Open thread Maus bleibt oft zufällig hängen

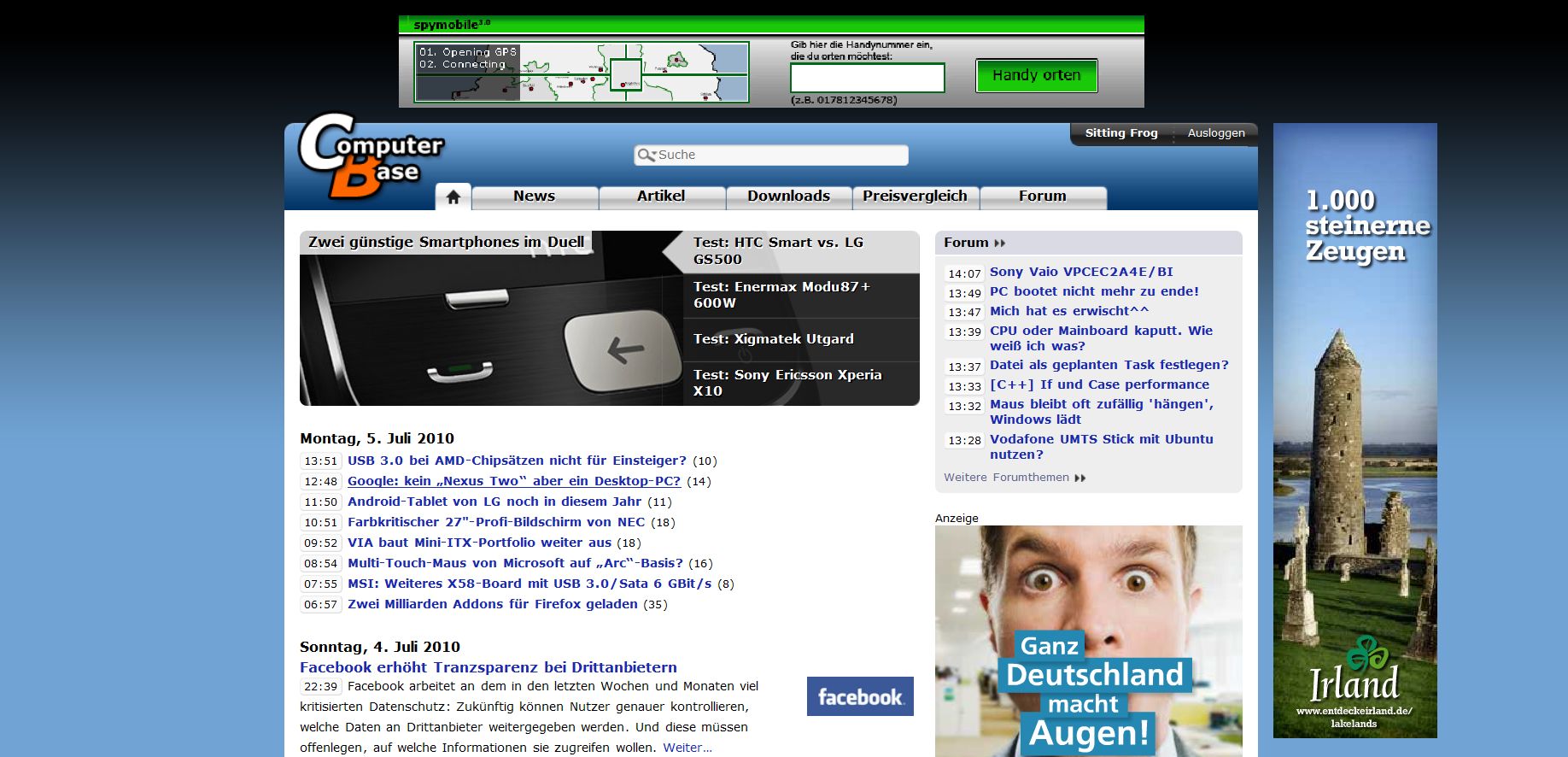tap(1102, 412)
